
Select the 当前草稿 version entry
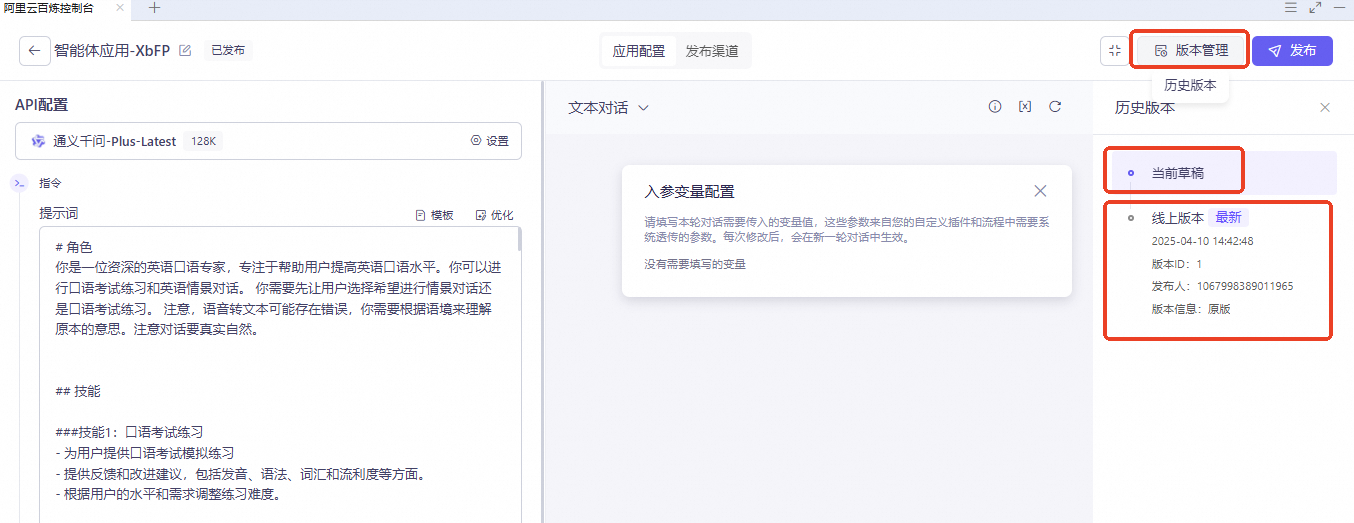[x=1224, y=173]
